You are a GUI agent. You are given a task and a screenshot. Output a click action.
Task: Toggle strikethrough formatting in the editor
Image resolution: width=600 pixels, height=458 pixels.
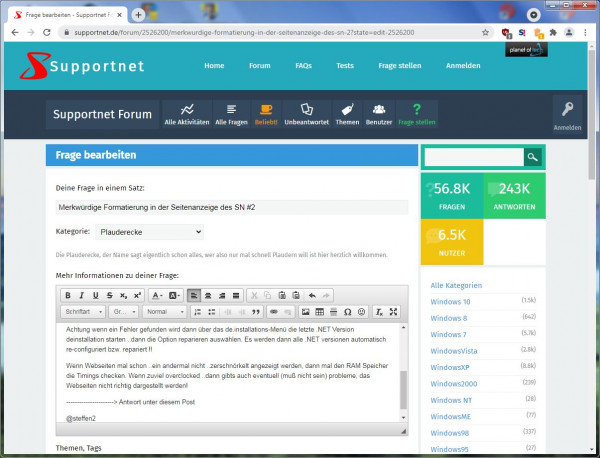coord(109,295)
